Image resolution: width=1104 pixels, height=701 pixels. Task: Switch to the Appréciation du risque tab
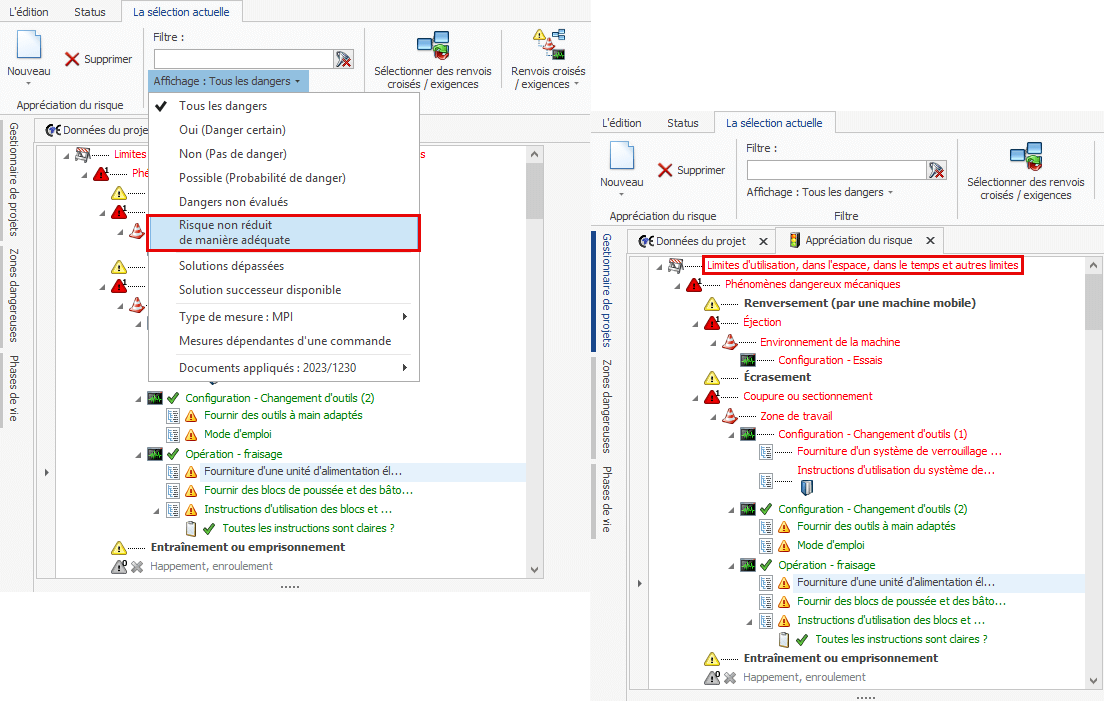pyautogui.click(x=858, y=241)
